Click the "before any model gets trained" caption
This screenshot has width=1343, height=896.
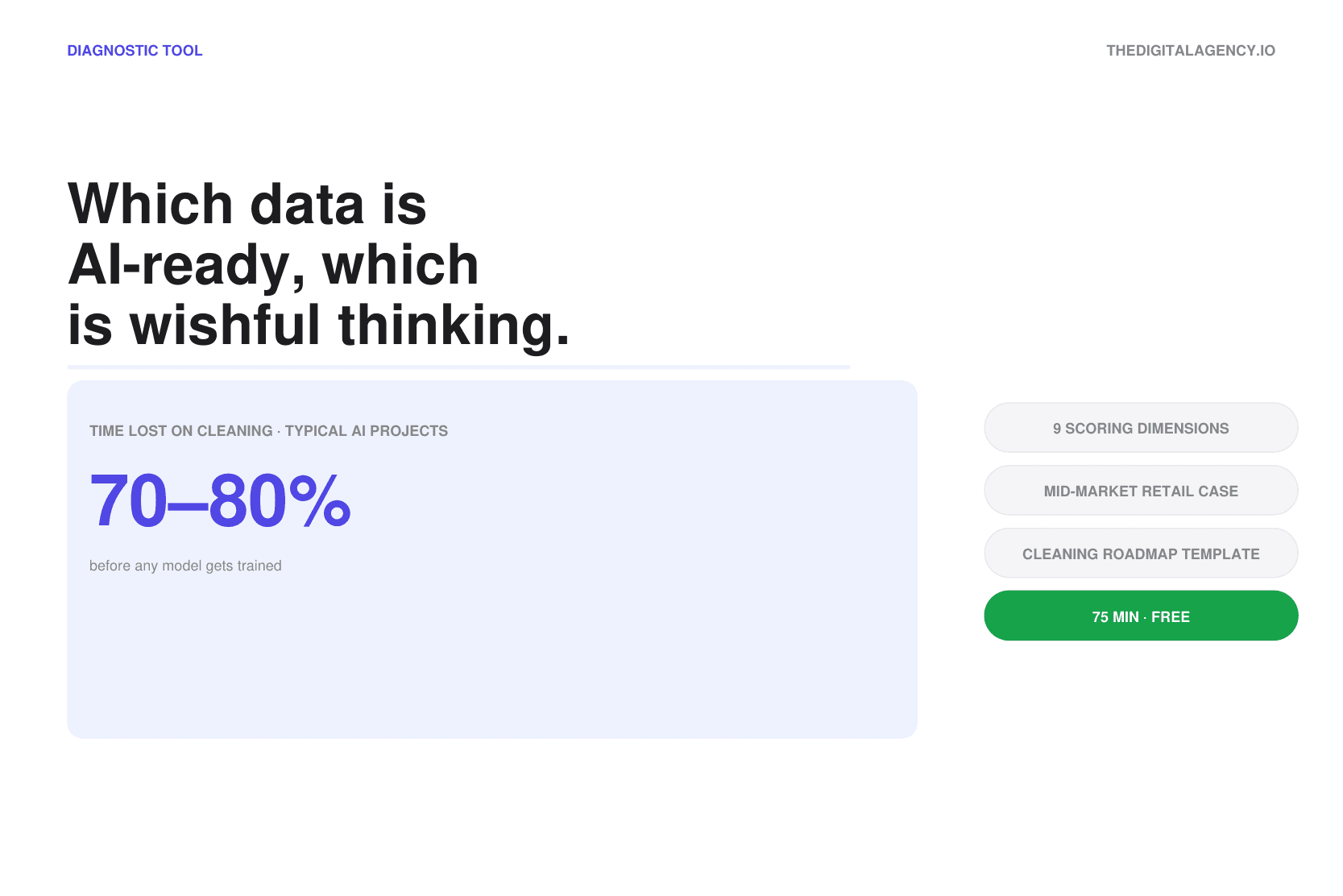tap(185, 566)
